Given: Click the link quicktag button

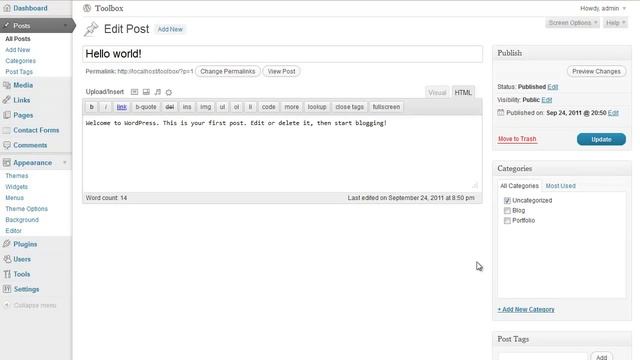Looking at the screenshot, I should (122, 107).
